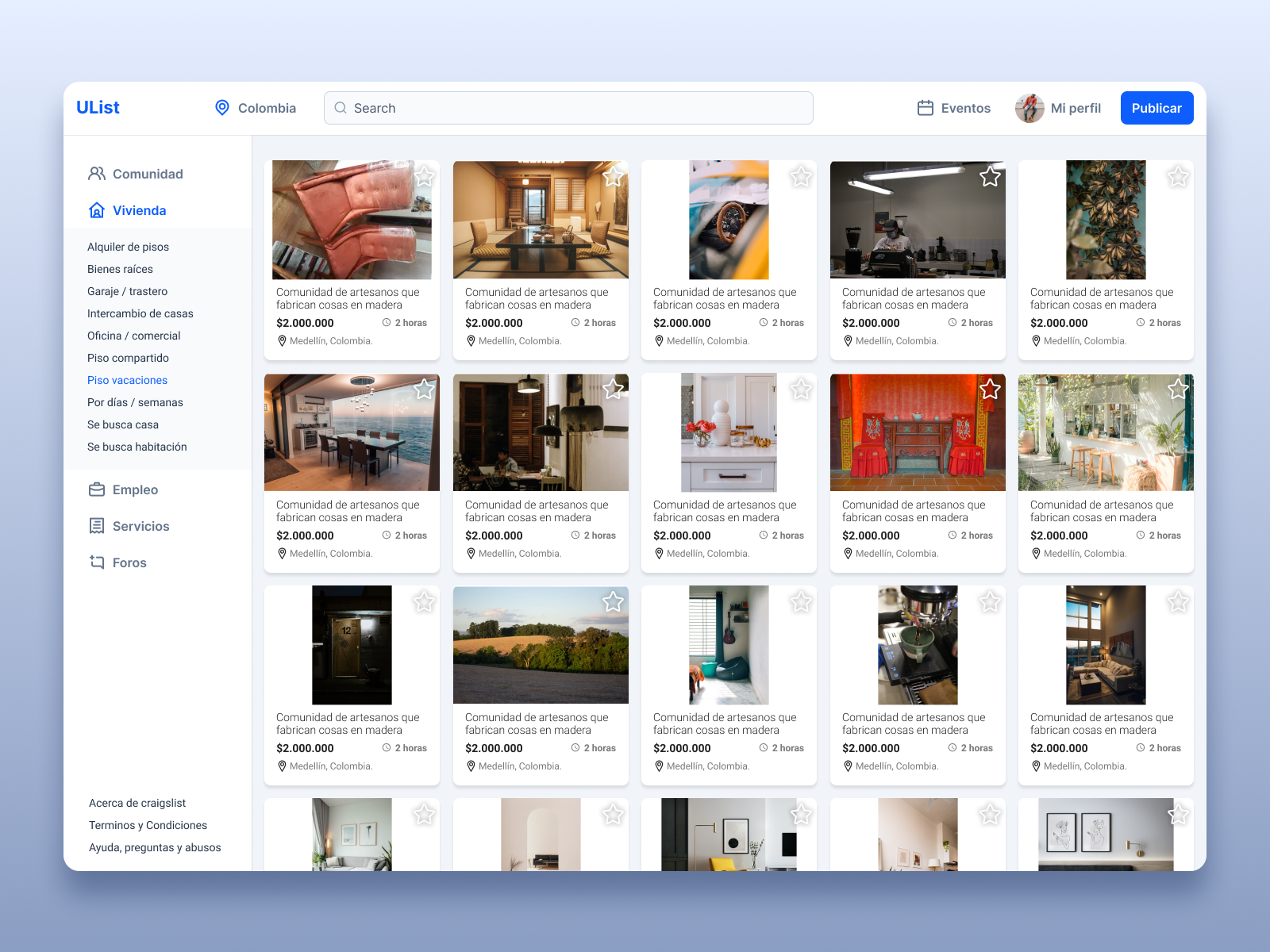Select Piso vacaciones in the sidebar

tap(127, 380)
